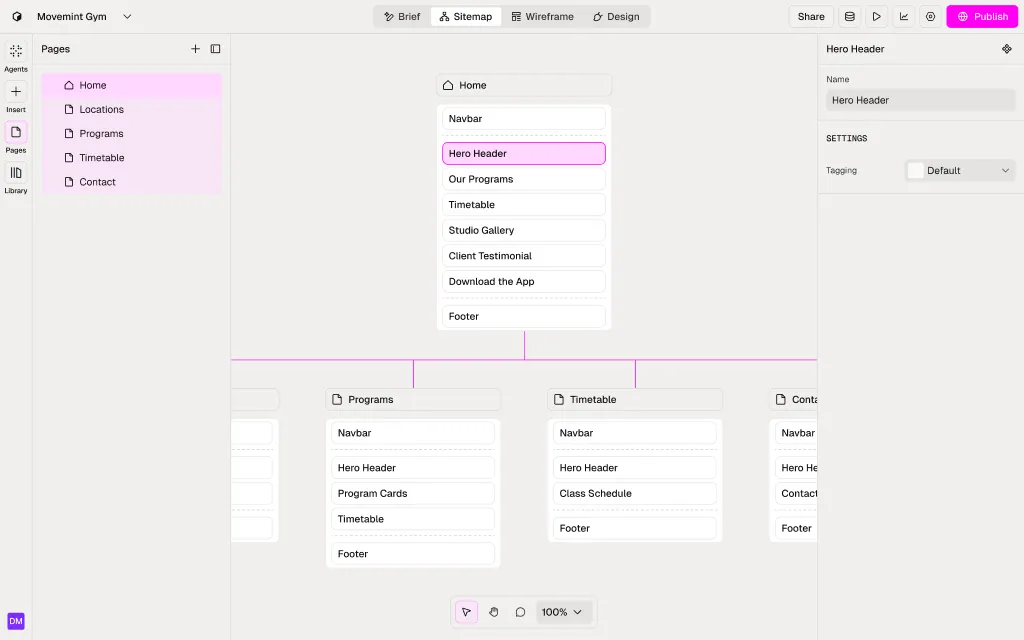Click the Programs page header on canvas

413,399
